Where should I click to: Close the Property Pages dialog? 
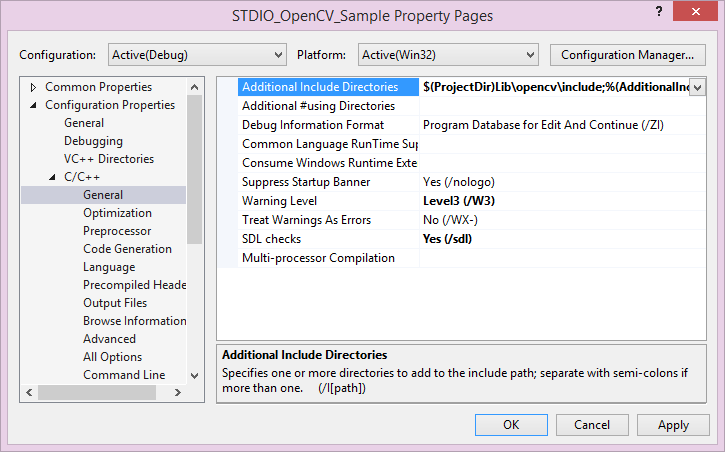695,12
